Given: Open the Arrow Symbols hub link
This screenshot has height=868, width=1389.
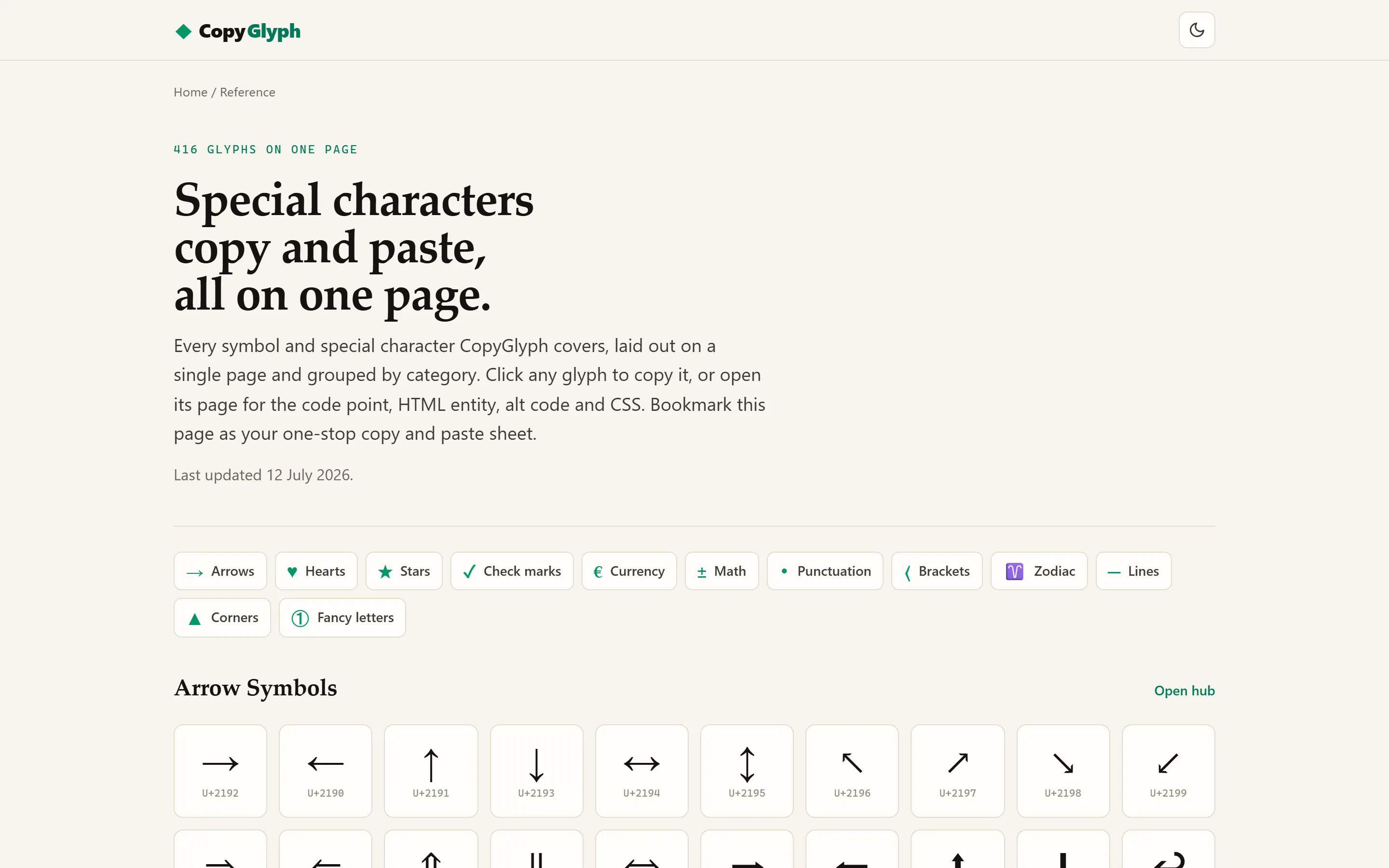Looking at the screenshot, I should 1184,690.
